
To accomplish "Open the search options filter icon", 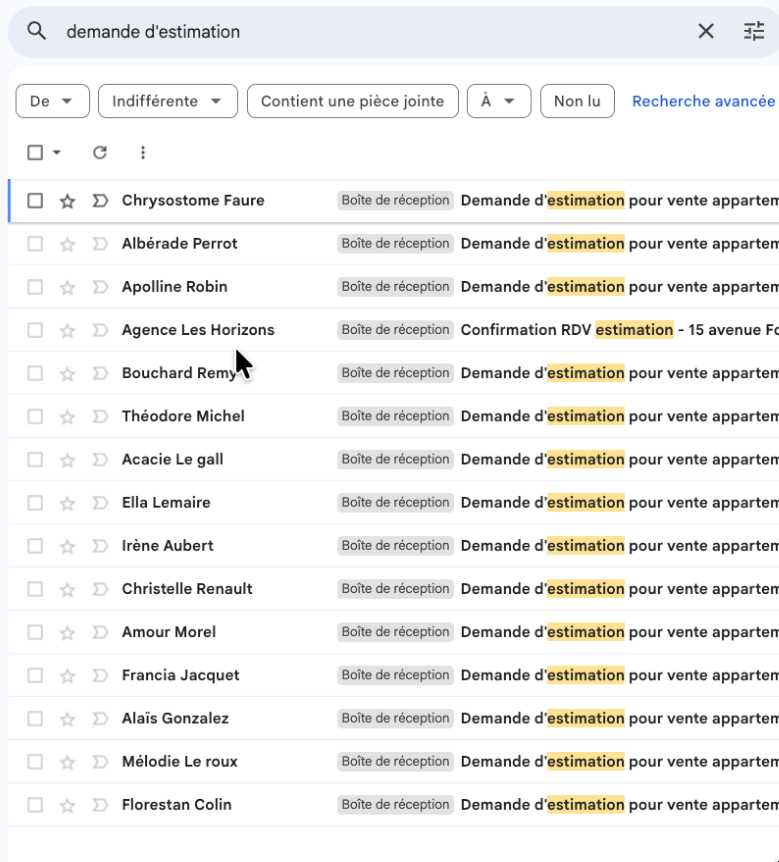I will pyautogui.click(x=754, y=31).
